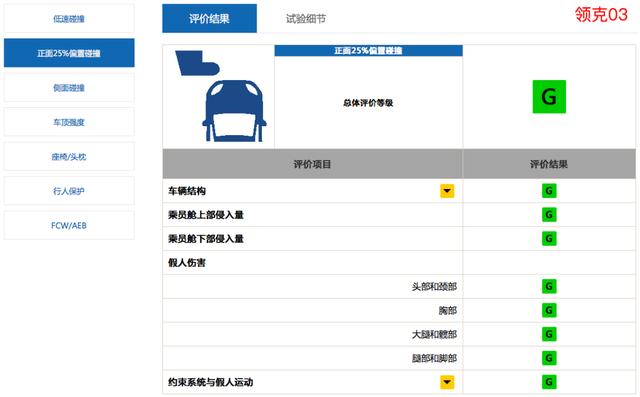Click the G badge for 大腿和髋部
The width and height of the screenshot is (640, 397).
coord(549,334)
